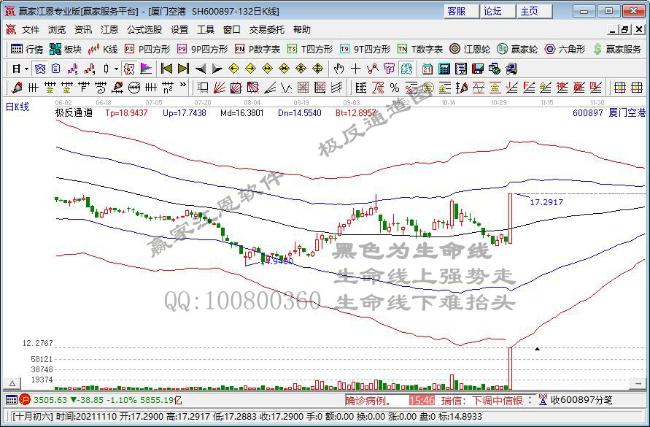The image size is (650, 427).
Task: Click the 17.2917 price annotation
Action: click(x=546, y=202)
